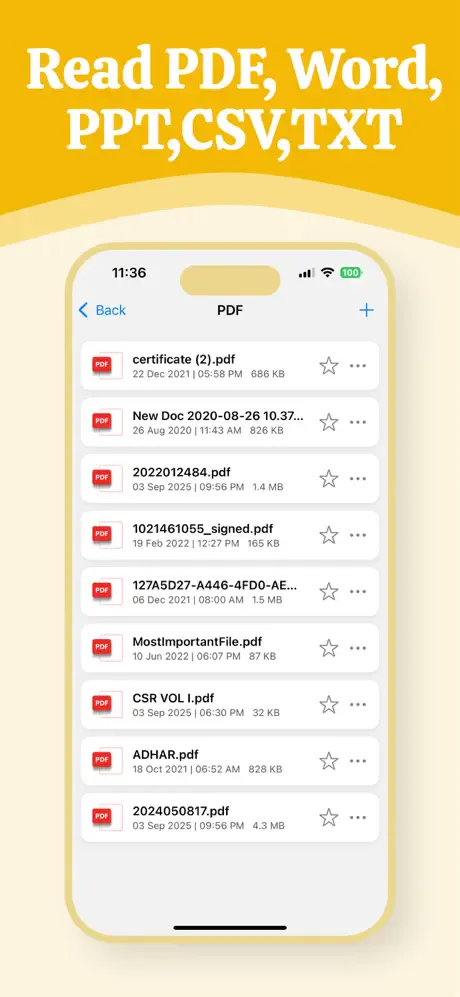Image resolution: width=460 pixels, height=997 pixels.
Task: Click the PDF screen title
Action: (230, 310)
